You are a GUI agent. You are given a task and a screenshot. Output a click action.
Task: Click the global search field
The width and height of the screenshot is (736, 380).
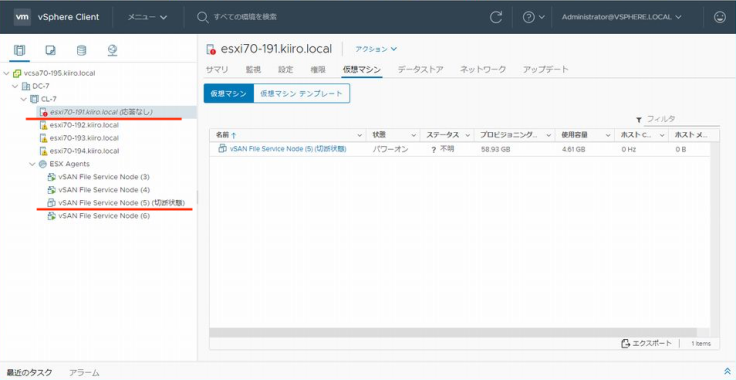click(x=244, y=17)
